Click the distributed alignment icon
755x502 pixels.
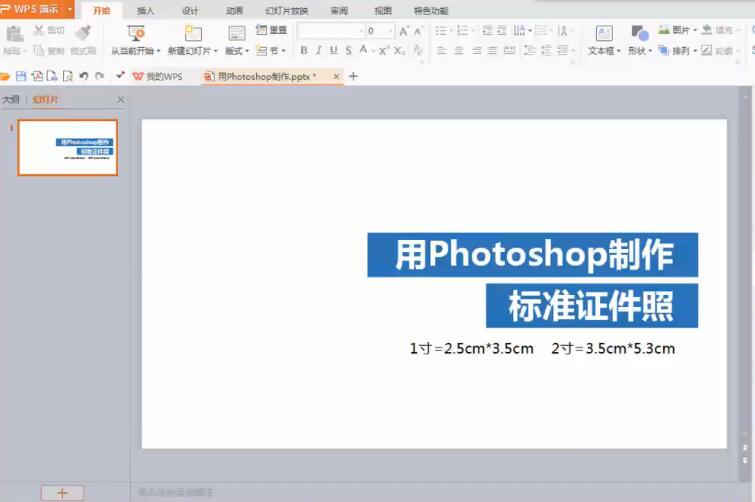509,50
